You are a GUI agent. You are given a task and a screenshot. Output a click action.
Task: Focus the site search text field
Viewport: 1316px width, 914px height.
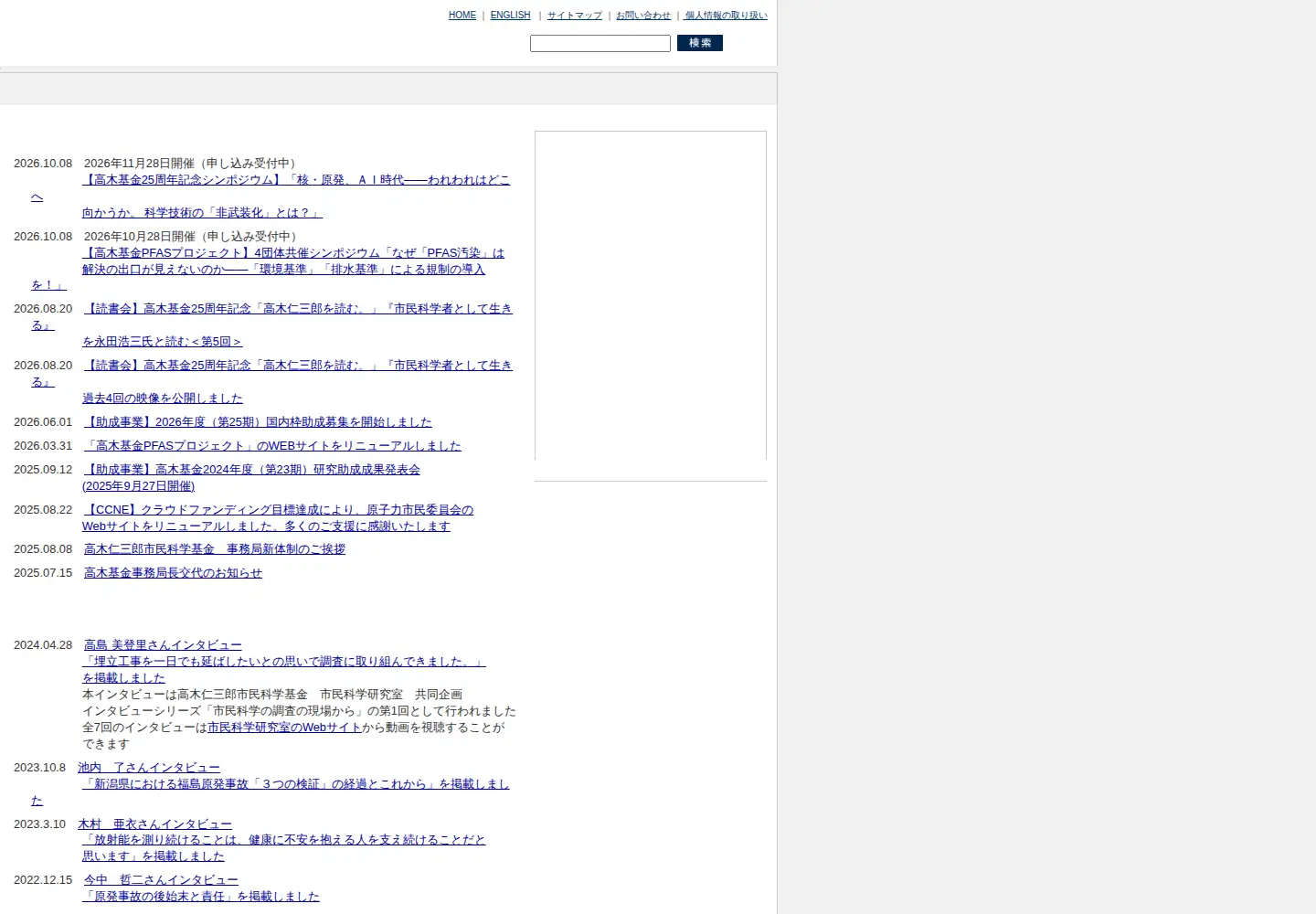pyautogui.click(x=600, y=43)
